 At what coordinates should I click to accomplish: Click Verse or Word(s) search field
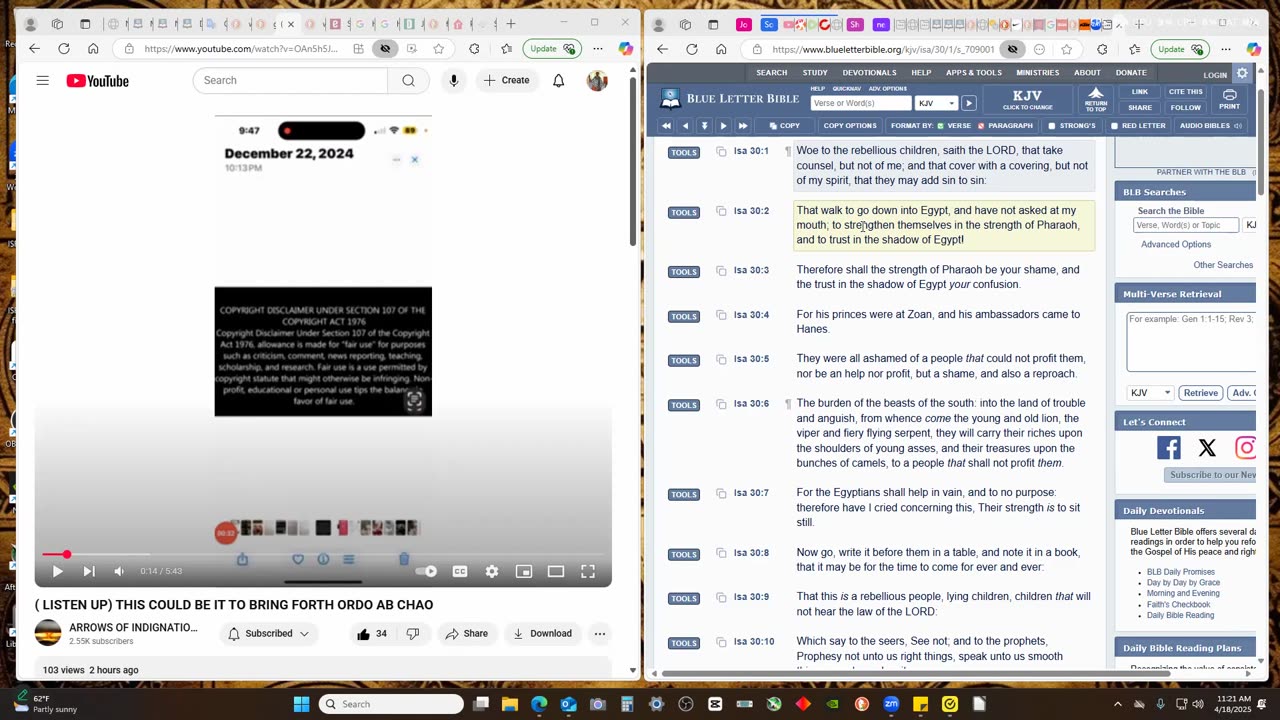[861, 103]
